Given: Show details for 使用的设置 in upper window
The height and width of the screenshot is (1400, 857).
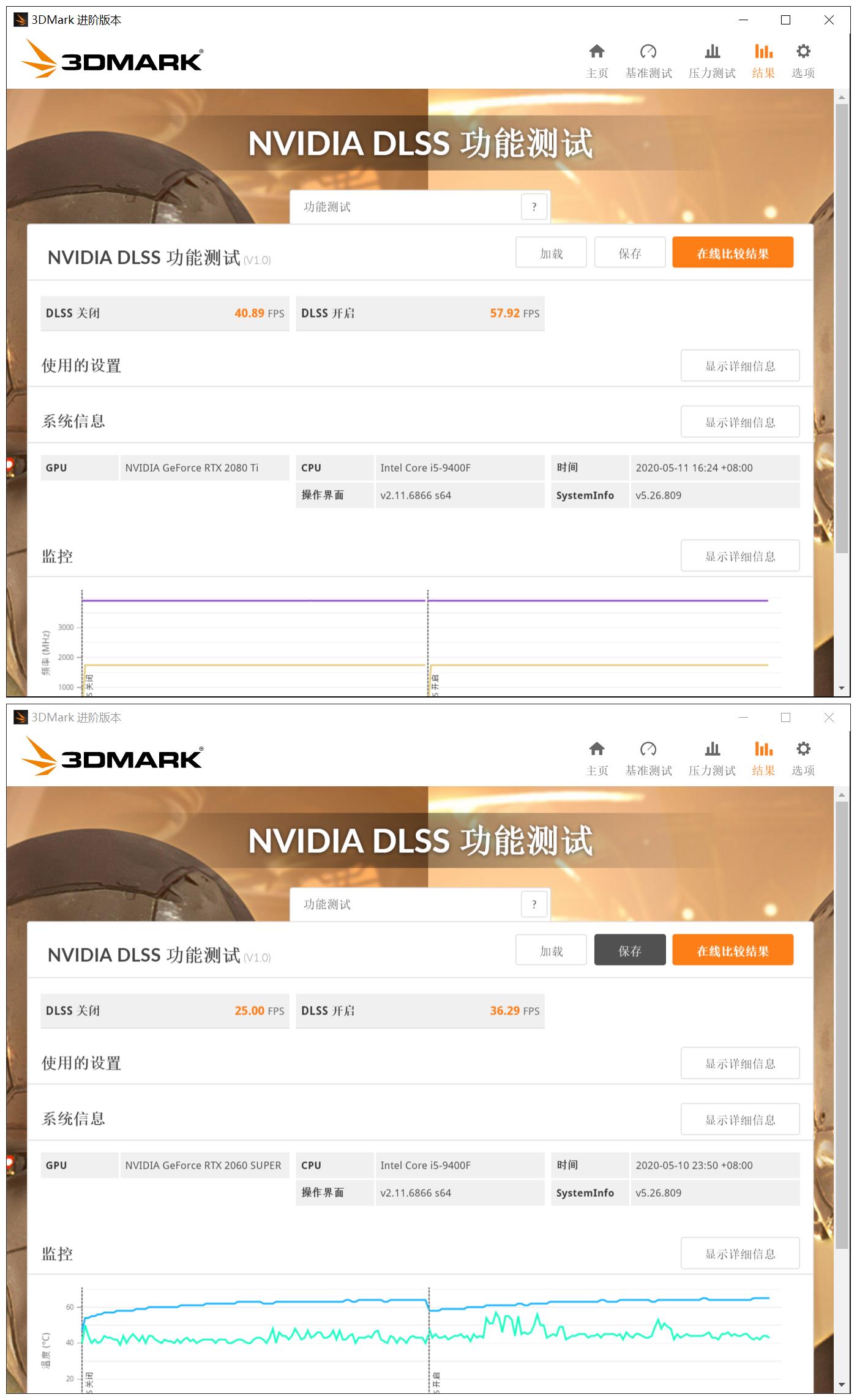Looking at the screenshot, I should [x=740, y=366].
